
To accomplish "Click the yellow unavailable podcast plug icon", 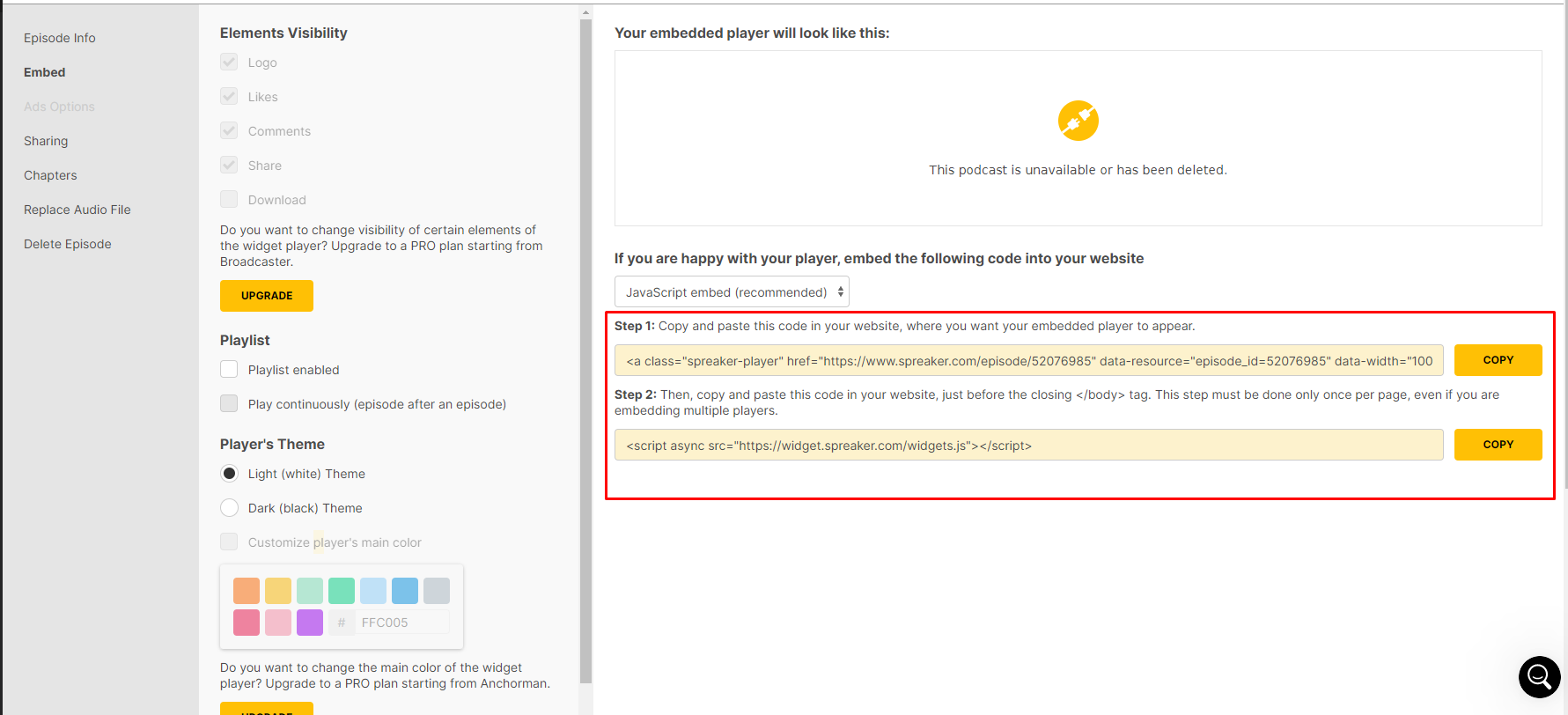I will point(1078,121).
